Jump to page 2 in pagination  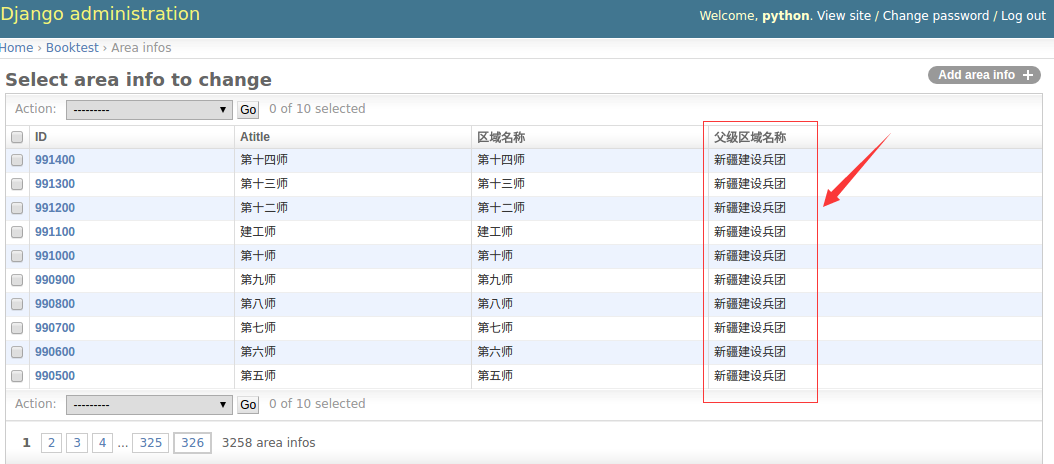51,443
